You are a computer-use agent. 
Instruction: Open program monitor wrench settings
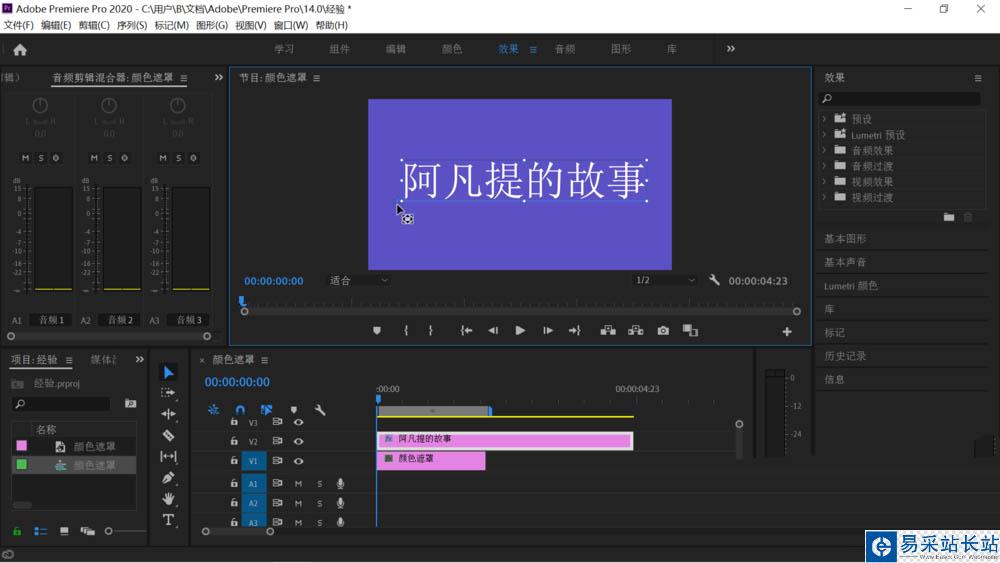pyautogui.click(x=714, y=280)
